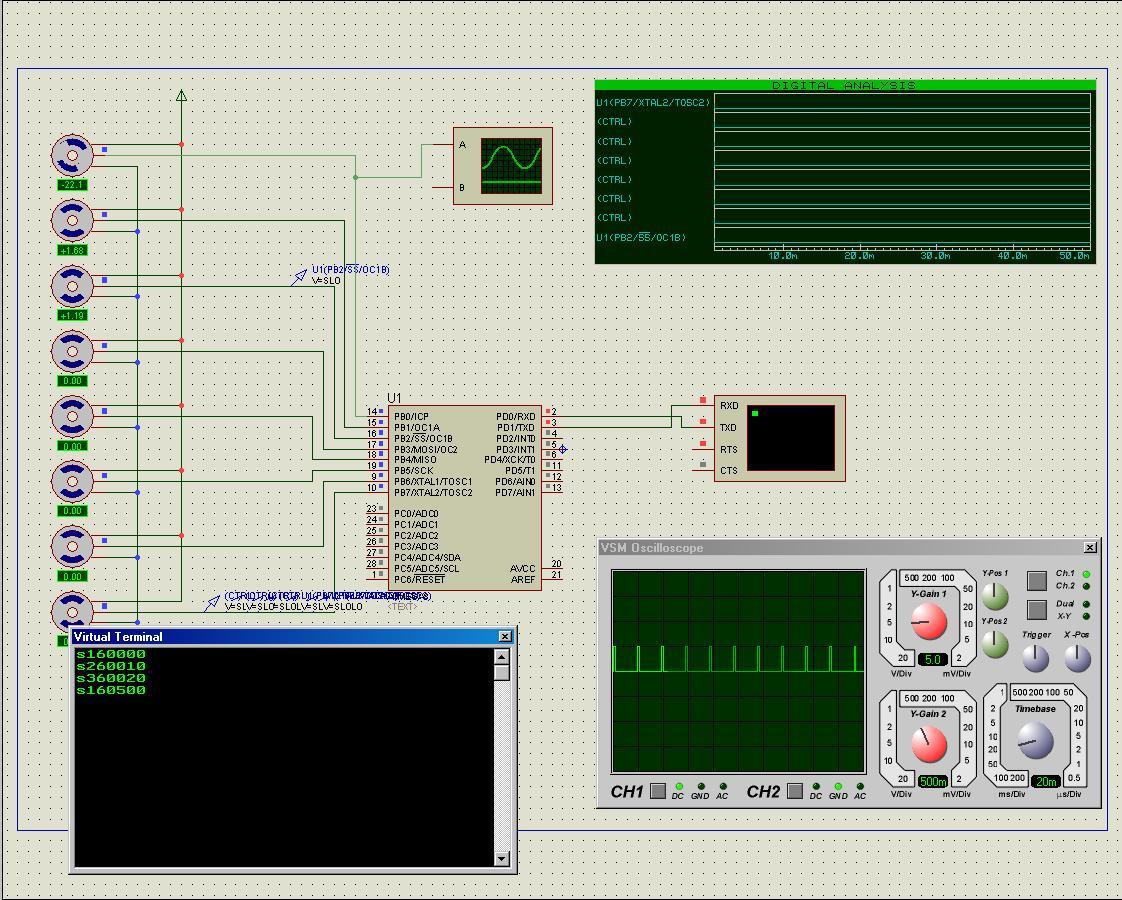
Task: Click the servo motor reading +1.19
Action: [x=72, y=286]
